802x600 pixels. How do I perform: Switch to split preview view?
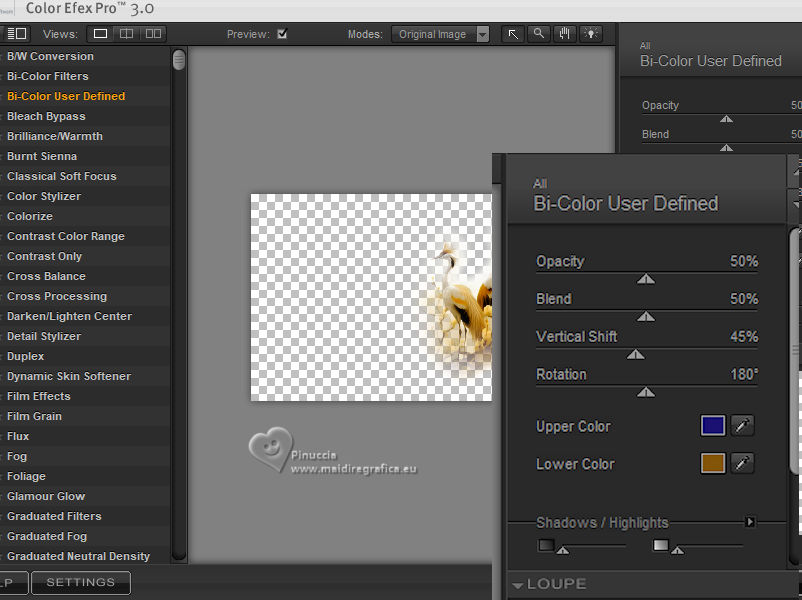click(x=126, y=34)
